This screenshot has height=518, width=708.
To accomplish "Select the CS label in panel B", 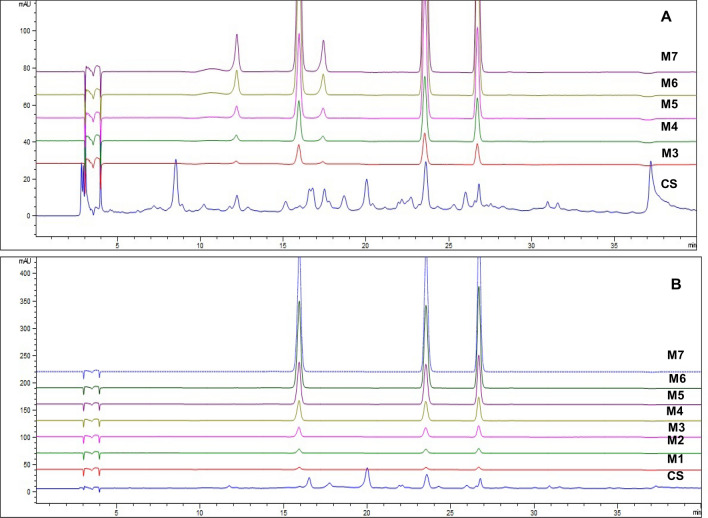I will pyautogui.click(x=675, y=476).
